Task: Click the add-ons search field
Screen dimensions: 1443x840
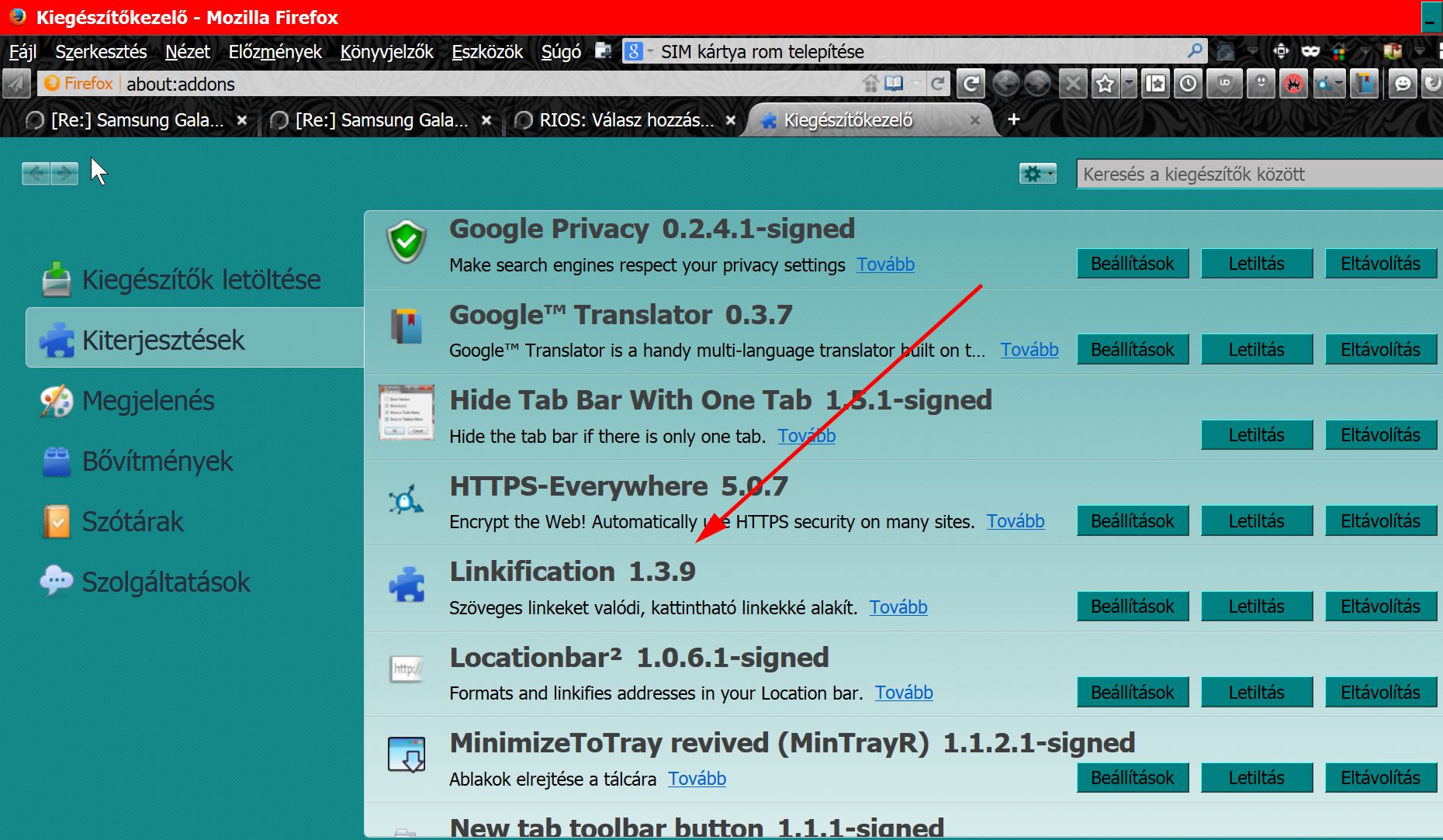Action: pos(1259,174)
